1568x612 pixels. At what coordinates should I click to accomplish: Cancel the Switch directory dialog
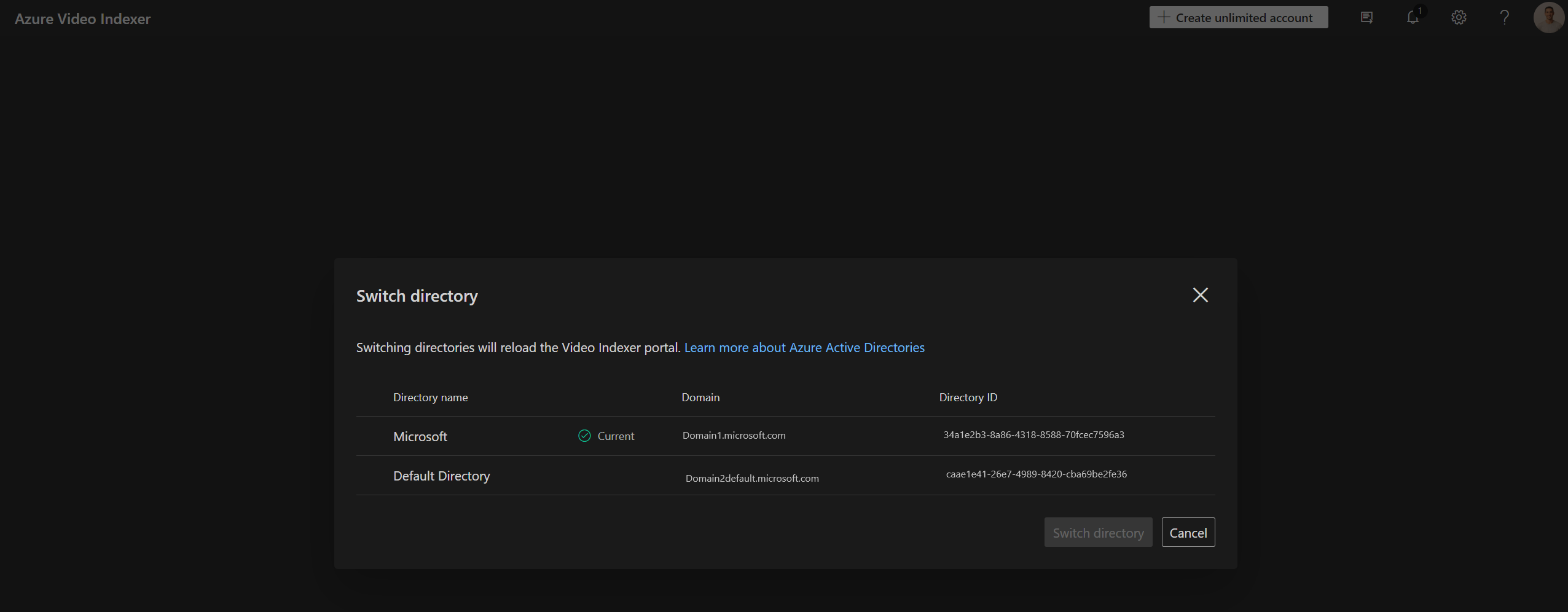(1188, 533)
